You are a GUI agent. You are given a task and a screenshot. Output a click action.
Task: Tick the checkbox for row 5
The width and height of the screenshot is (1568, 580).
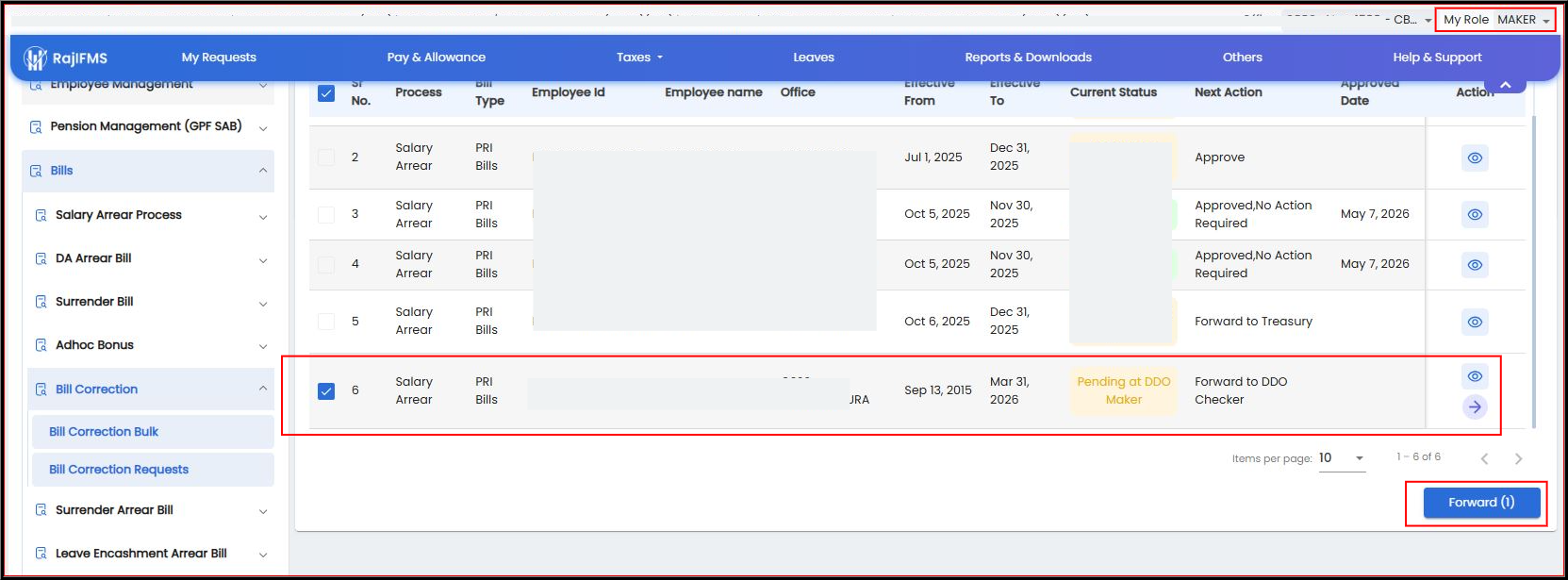tap(326, 322)
